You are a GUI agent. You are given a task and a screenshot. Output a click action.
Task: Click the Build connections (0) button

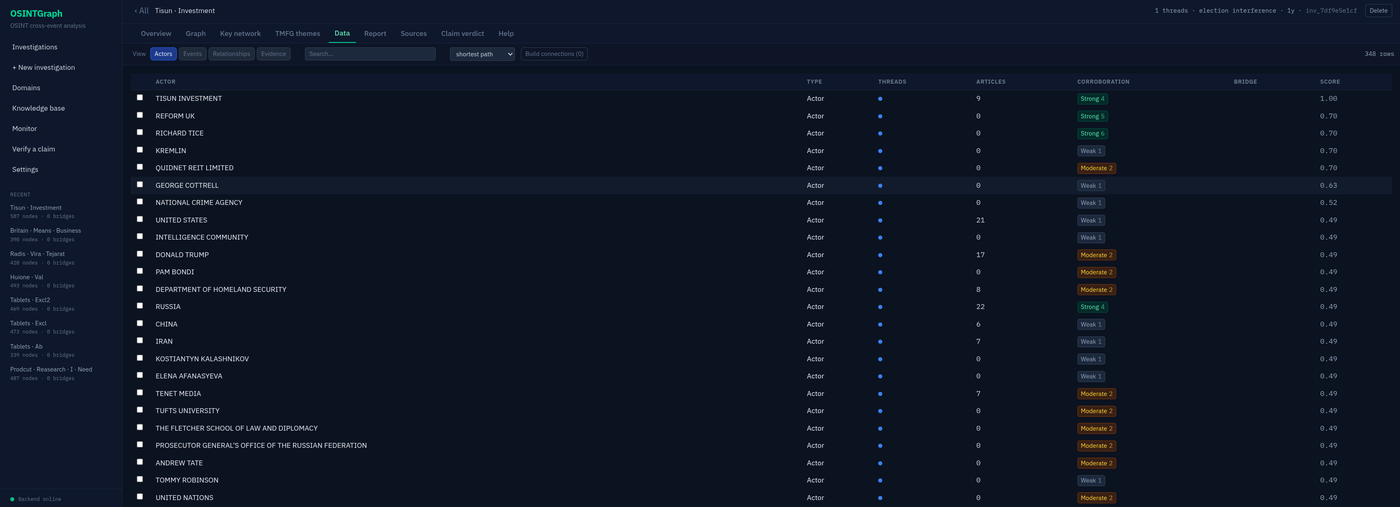(x=554, y=54)
